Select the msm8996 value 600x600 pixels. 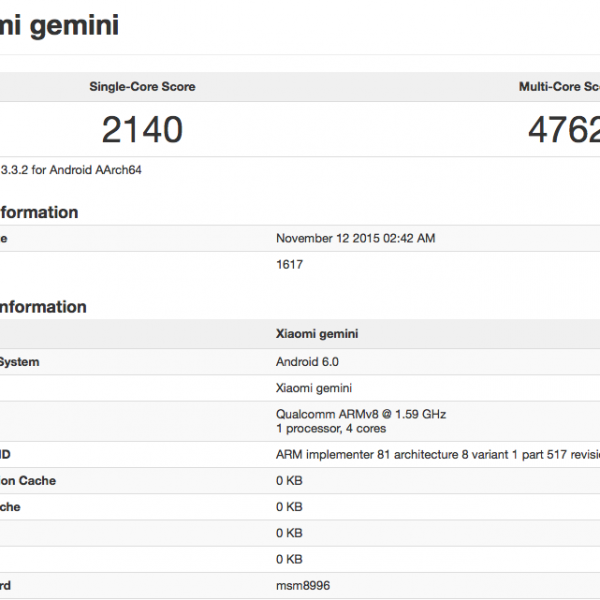(x=301, y=585)
